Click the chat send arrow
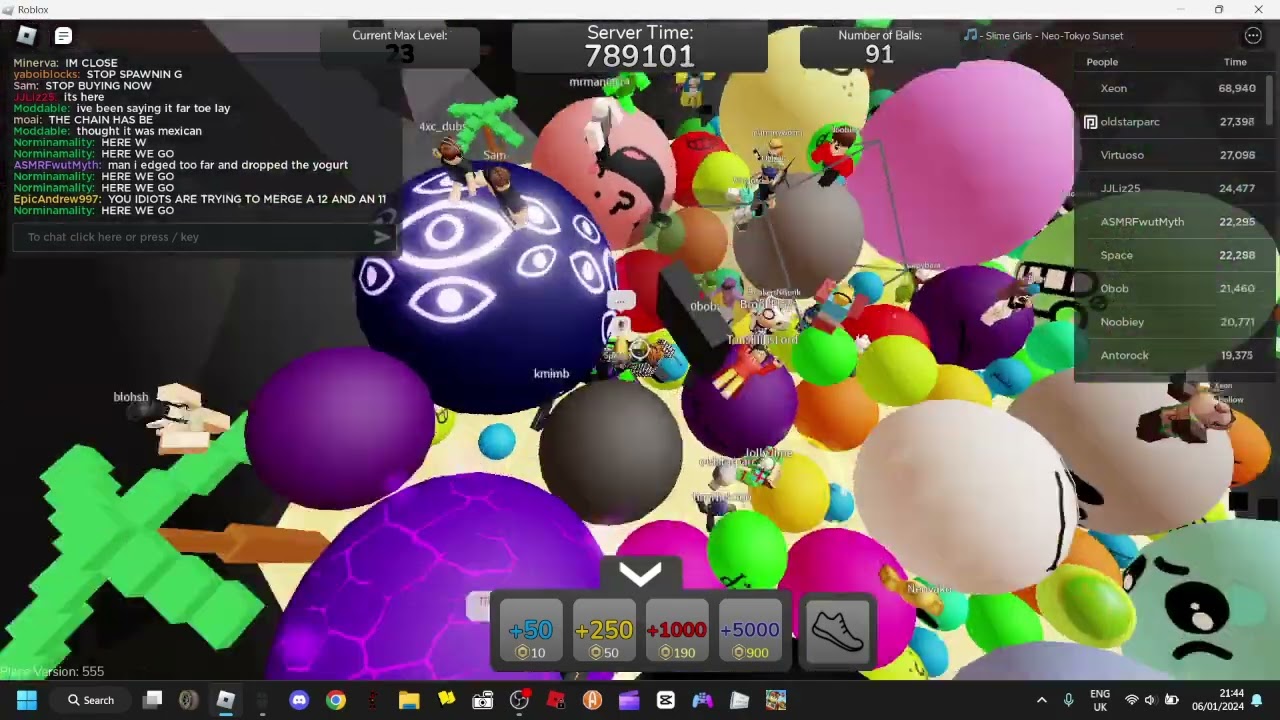 pyautogui.click(x=381, y=237)
